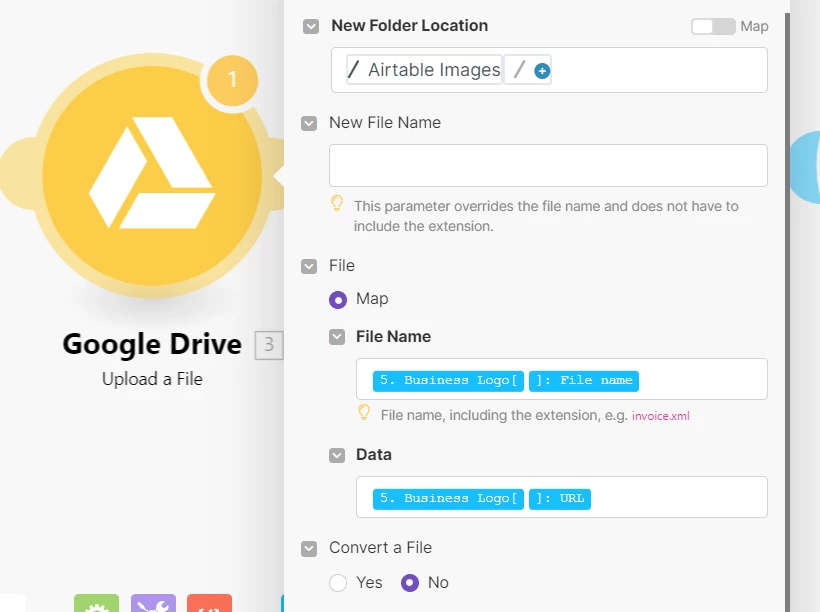Click the Google Drive module icon

coord(152,175)
